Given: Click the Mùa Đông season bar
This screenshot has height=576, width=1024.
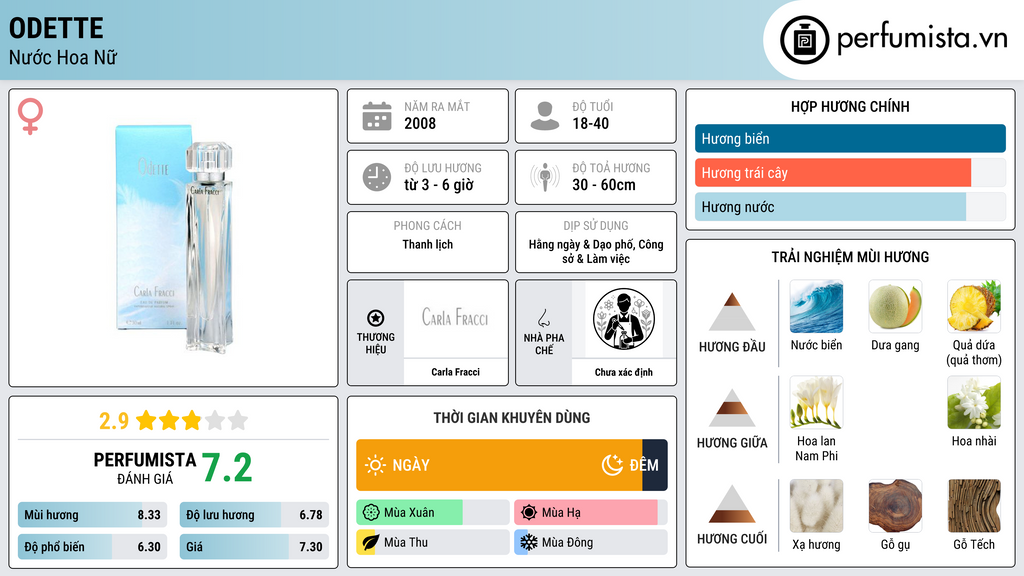Looking at the screenshot, I should coord(591,543).
